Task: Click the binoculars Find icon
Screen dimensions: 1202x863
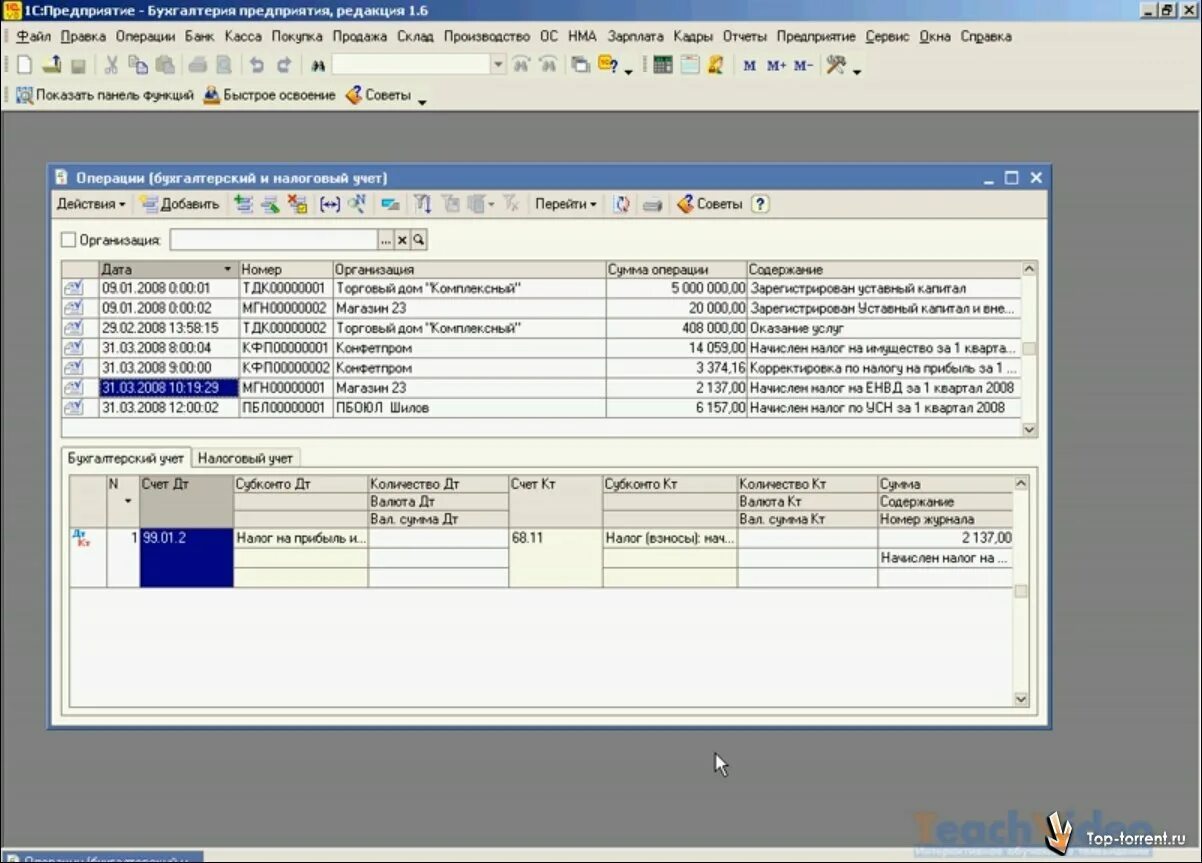Action: (x=319, y=65)
